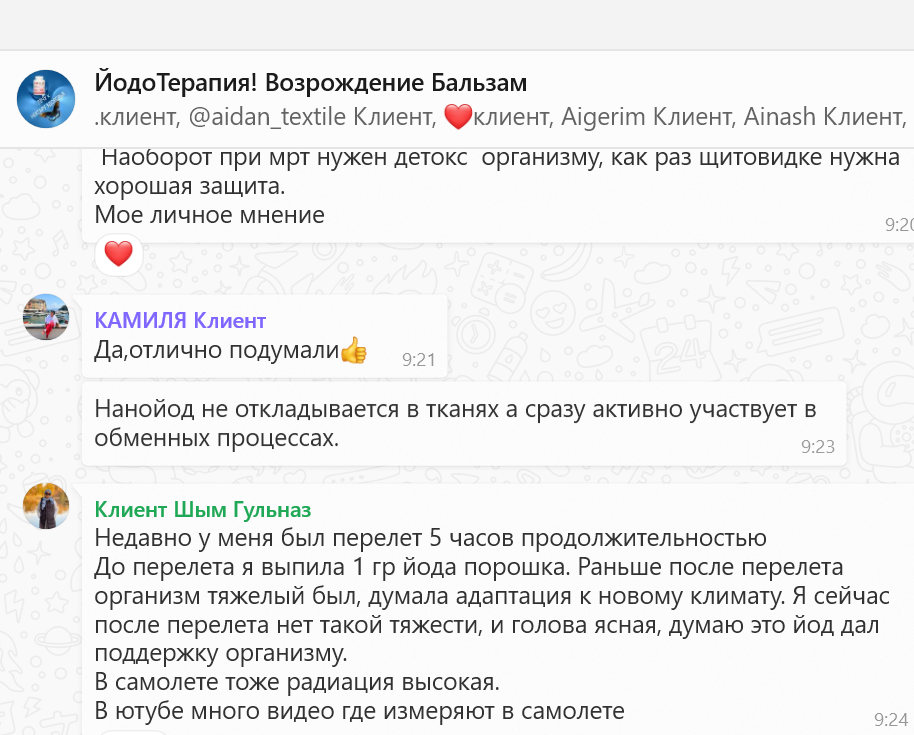Select the 'Да,отлично подумали' message text
Screen dimensions: 914x735
[x=217, y=351]
